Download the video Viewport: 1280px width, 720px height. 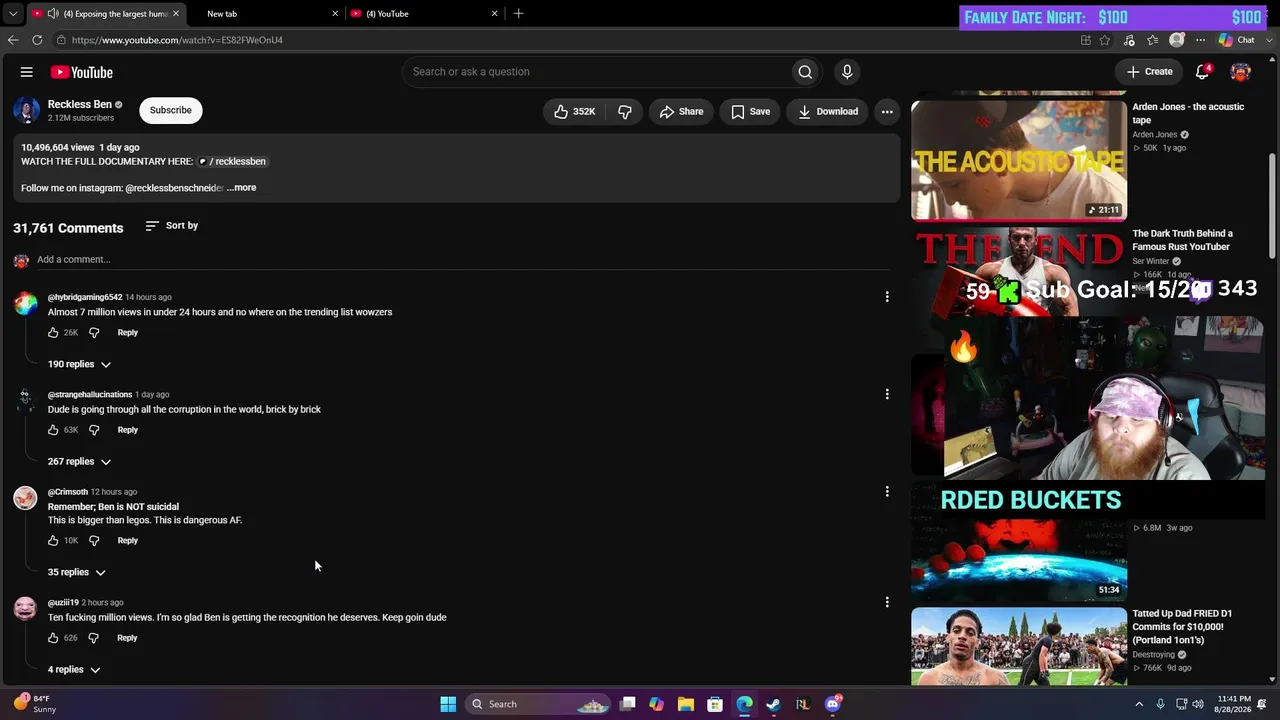coord(828,112)
